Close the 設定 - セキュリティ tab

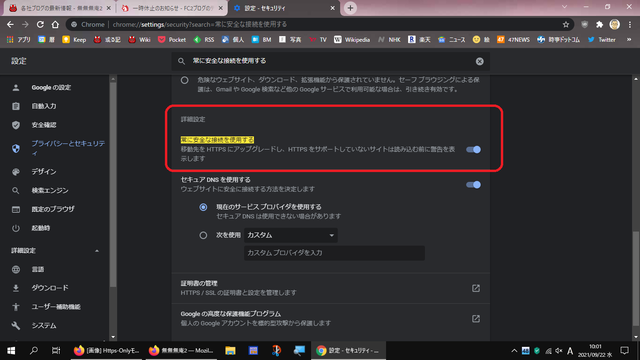333,8
